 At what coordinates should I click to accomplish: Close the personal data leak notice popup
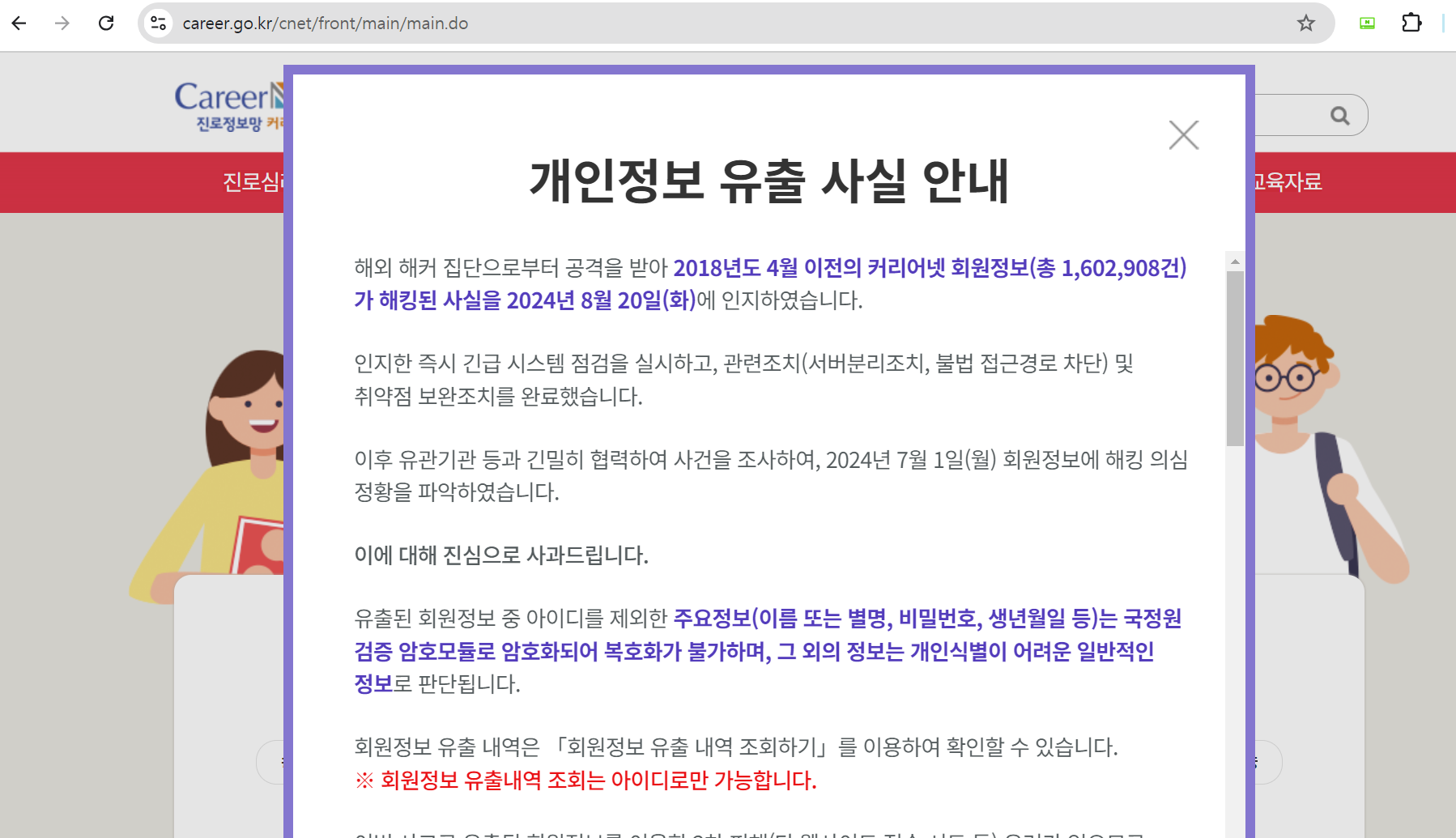[x=1183, y=135]
